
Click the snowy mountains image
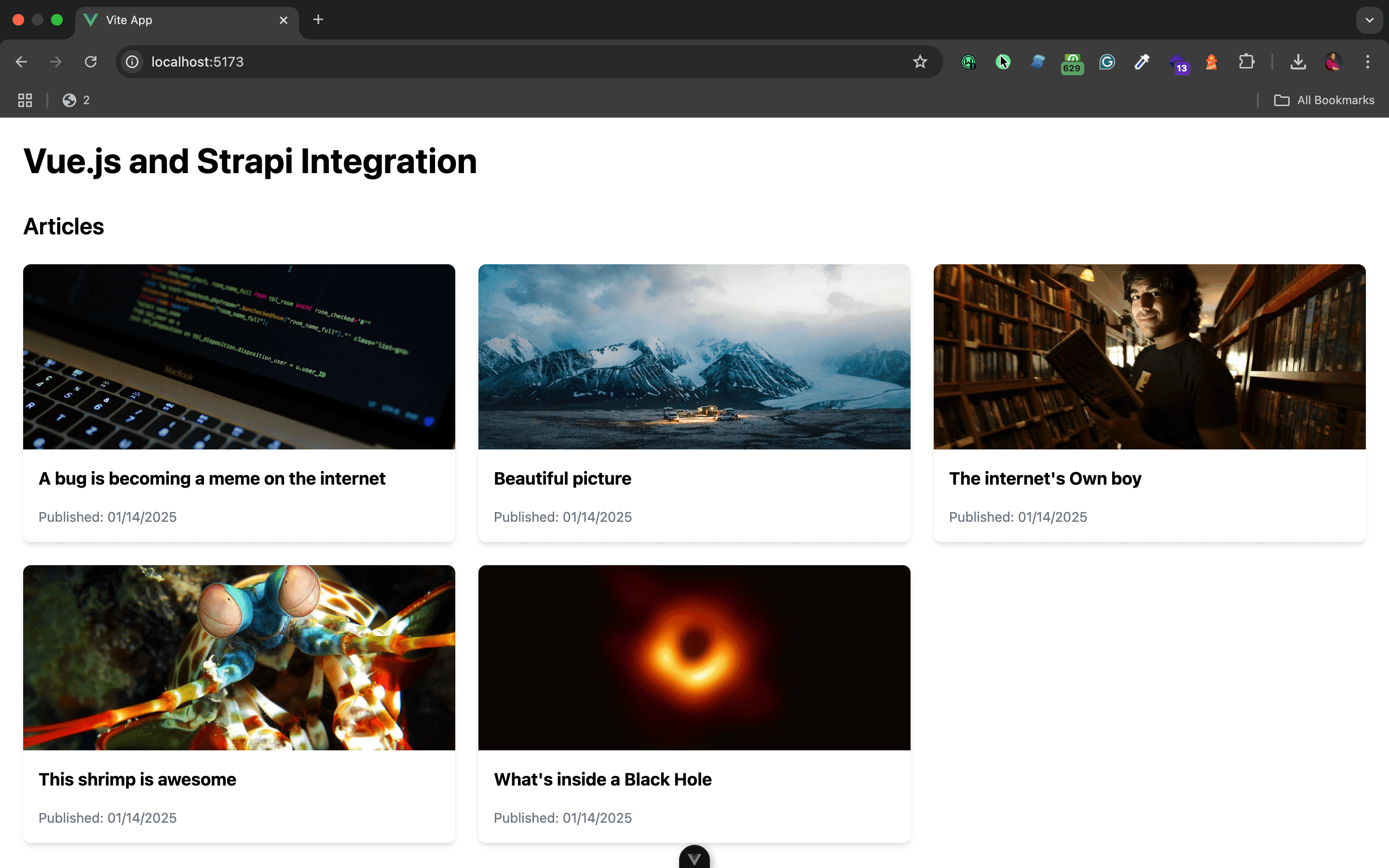coord(694,356)
